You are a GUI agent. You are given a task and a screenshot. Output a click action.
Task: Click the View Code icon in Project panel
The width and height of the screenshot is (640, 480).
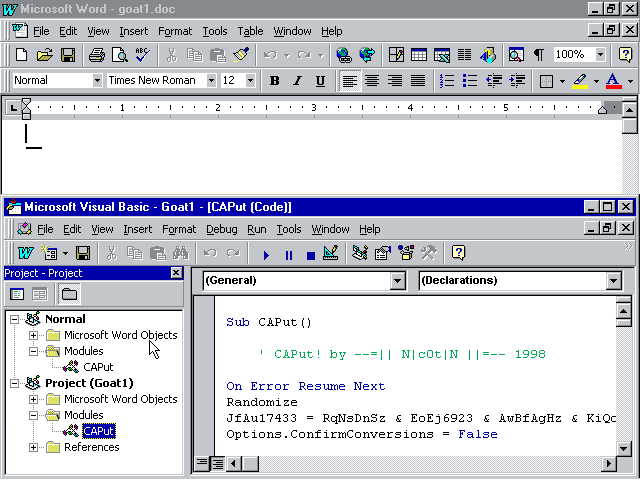17,294
